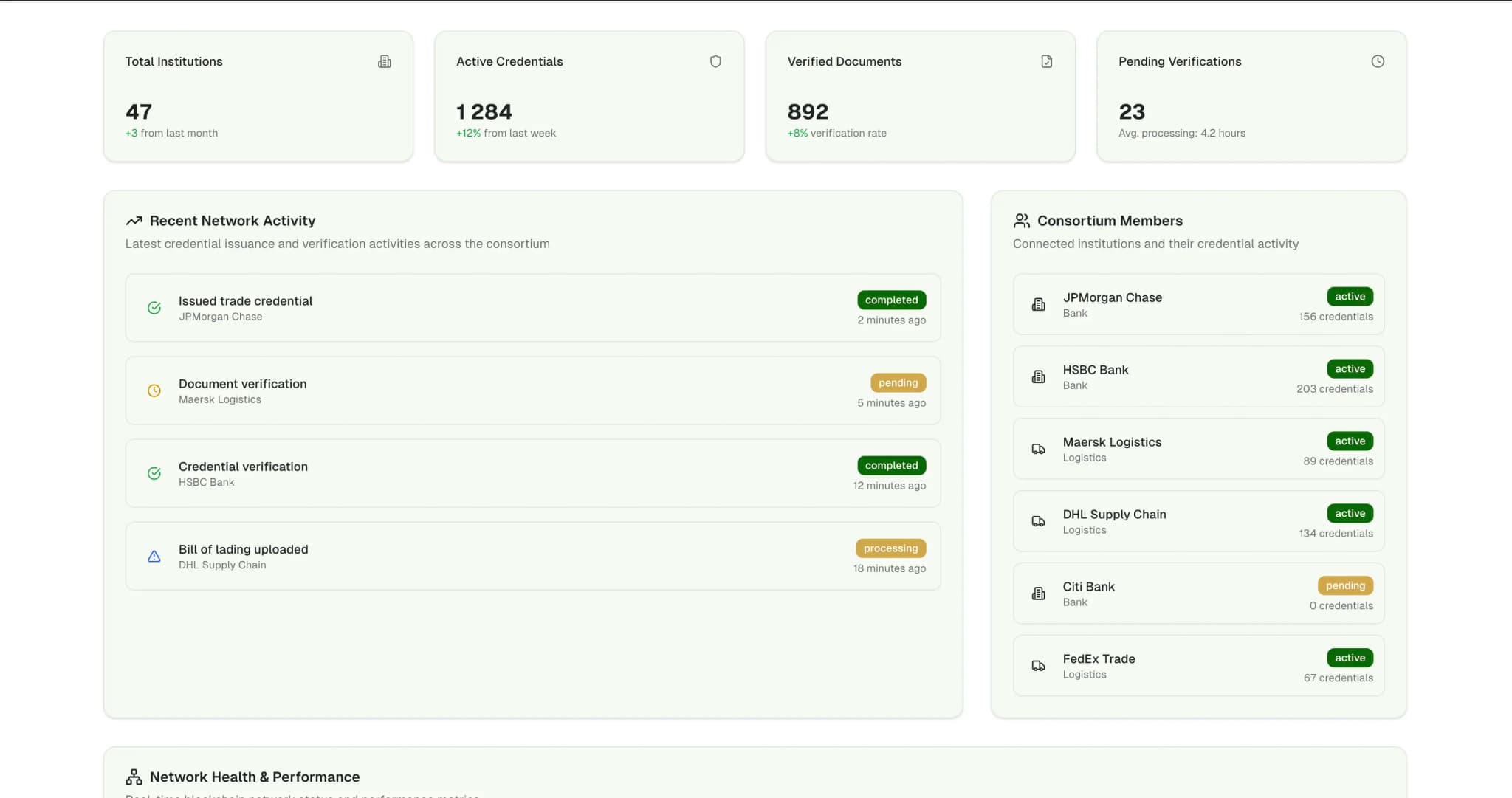Click the bank icon next to JPMorgan Chase
The image size is (1512, 798).
pos(1039,304)
